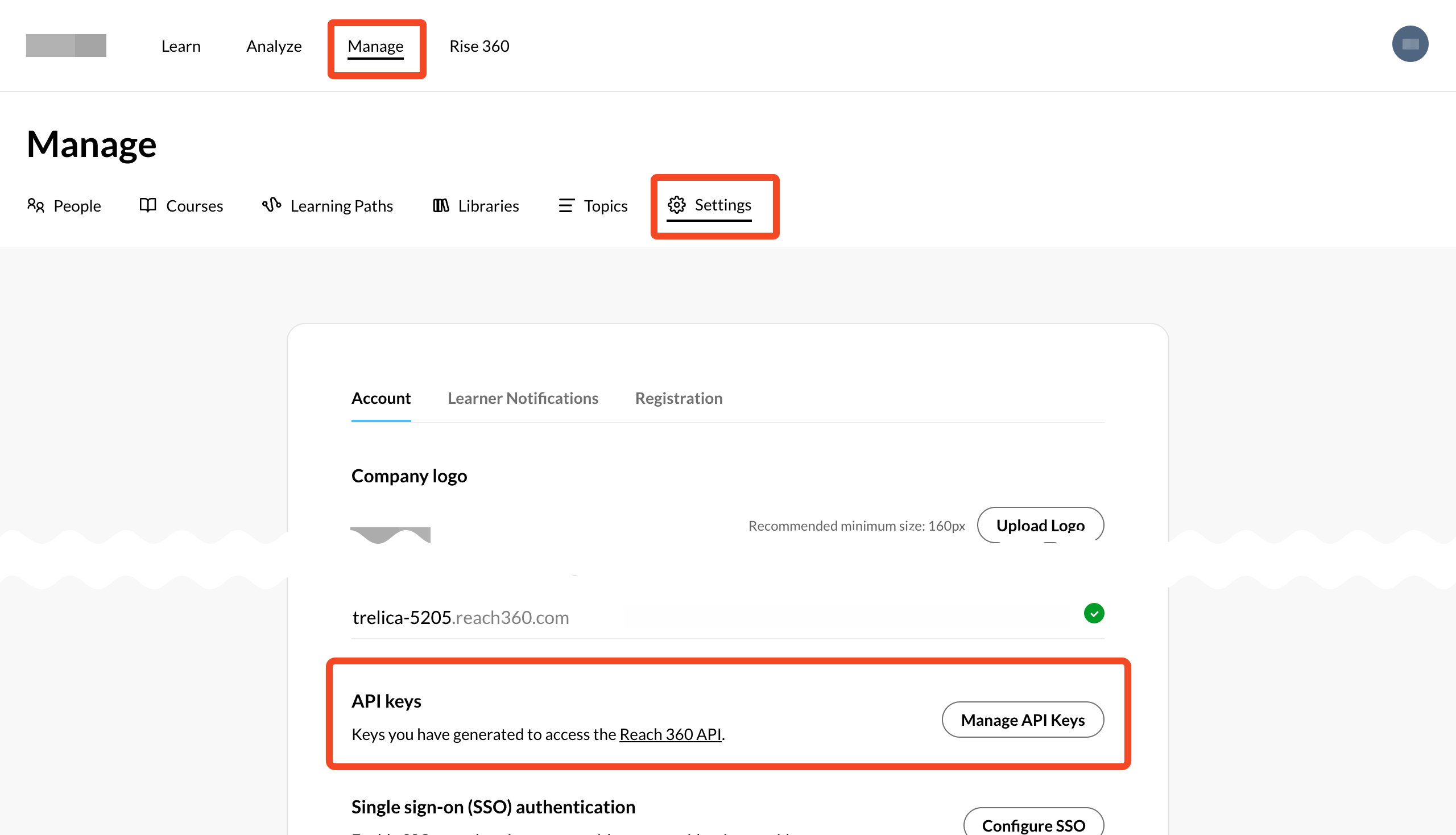Go to the Analyze section
Image resolution: width=1456 pixels, height=835 pixels.
tap(274, 46)
